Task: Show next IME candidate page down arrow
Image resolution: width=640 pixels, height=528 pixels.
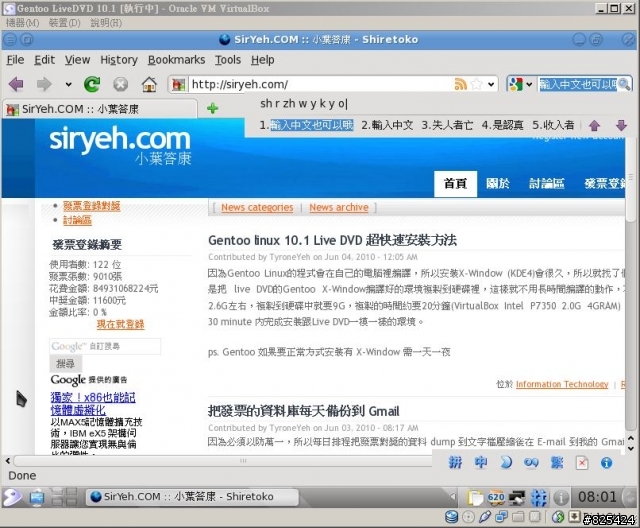Action: 621,125
